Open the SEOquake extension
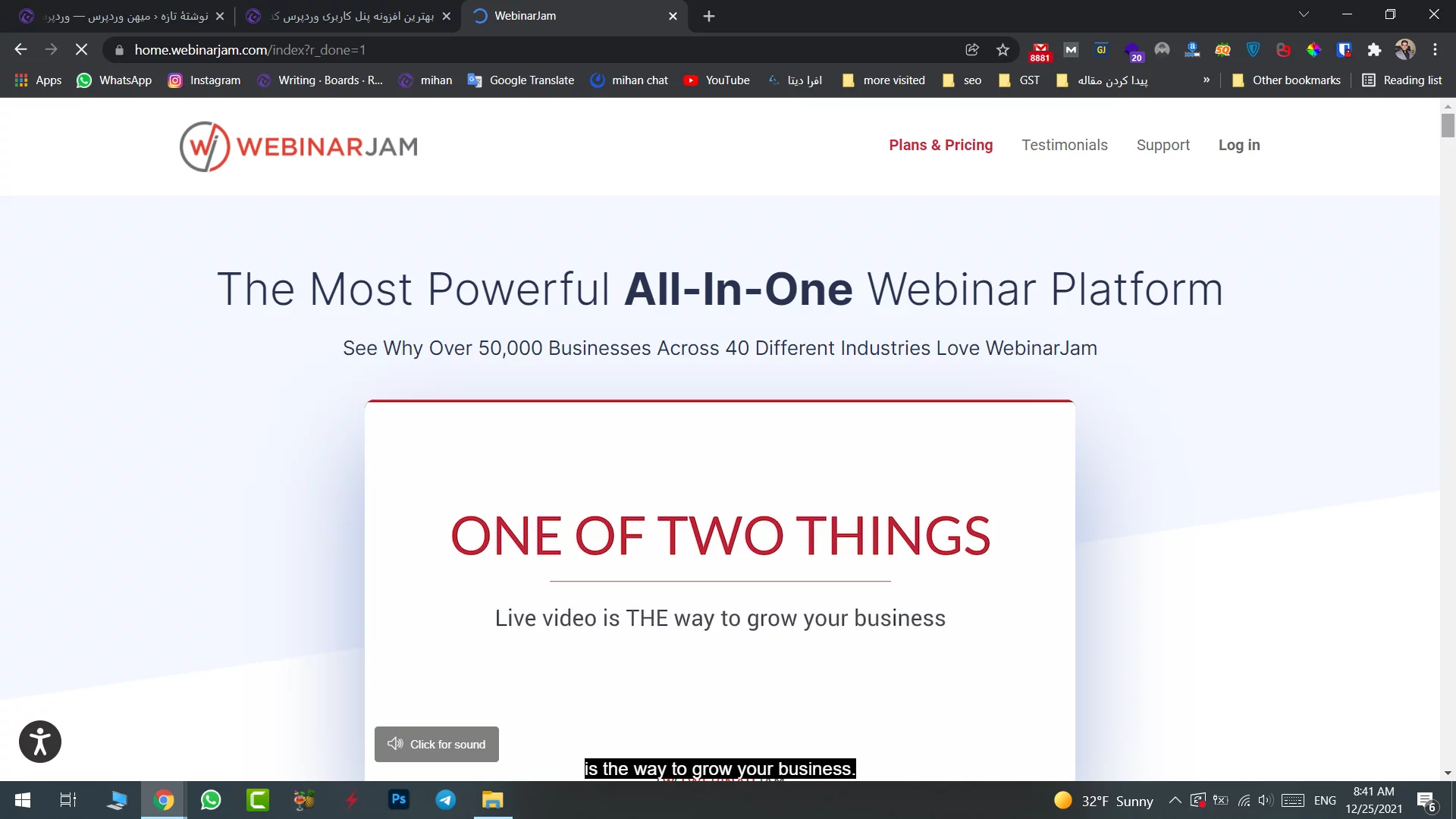This screenshot has width=1456, height=819. pos(1223,49)
